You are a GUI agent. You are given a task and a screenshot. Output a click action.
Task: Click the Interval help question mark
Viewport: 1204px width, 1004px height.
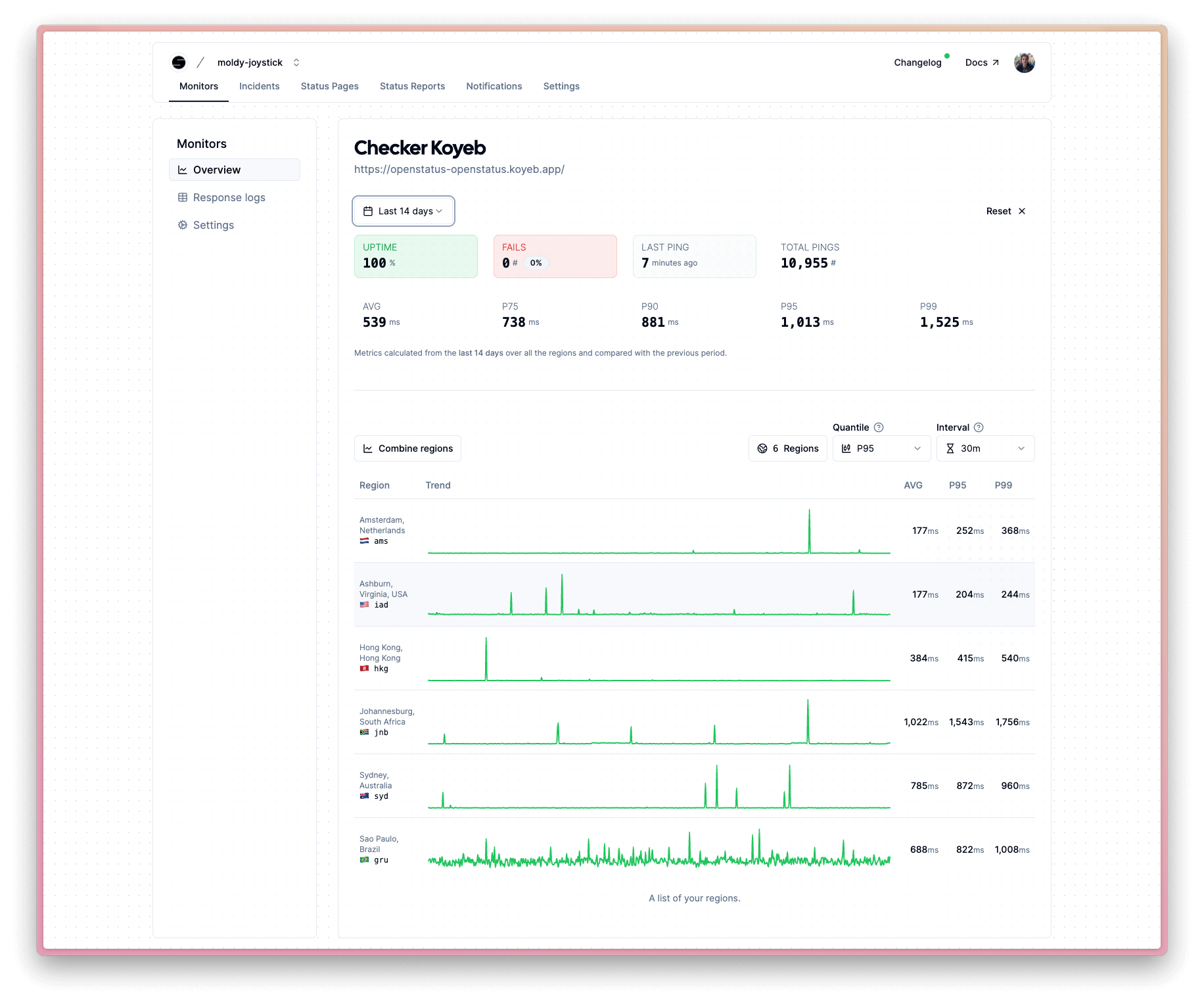[978, 427]
